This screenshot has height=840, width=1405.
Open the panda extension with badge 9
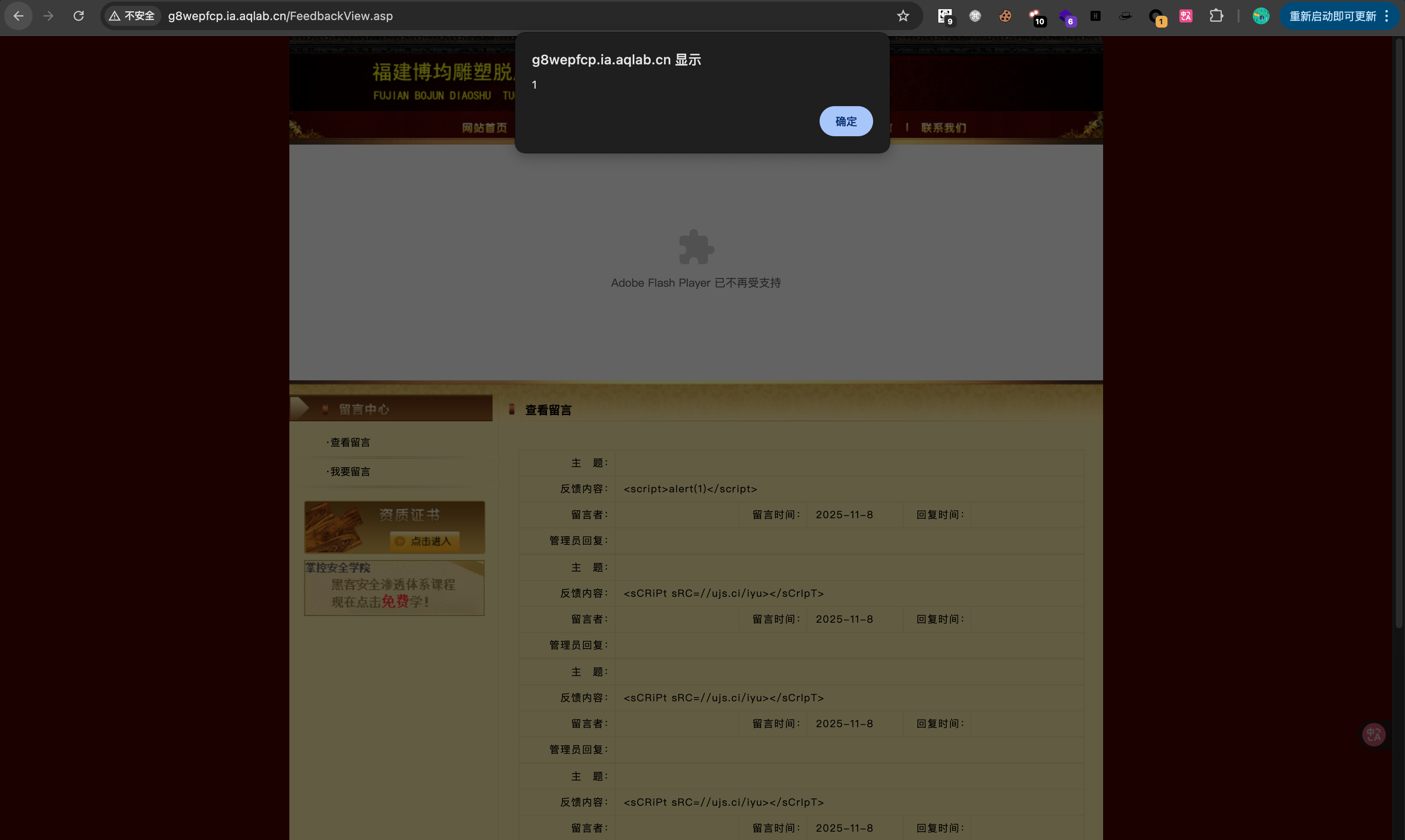(x=945, y=16)
